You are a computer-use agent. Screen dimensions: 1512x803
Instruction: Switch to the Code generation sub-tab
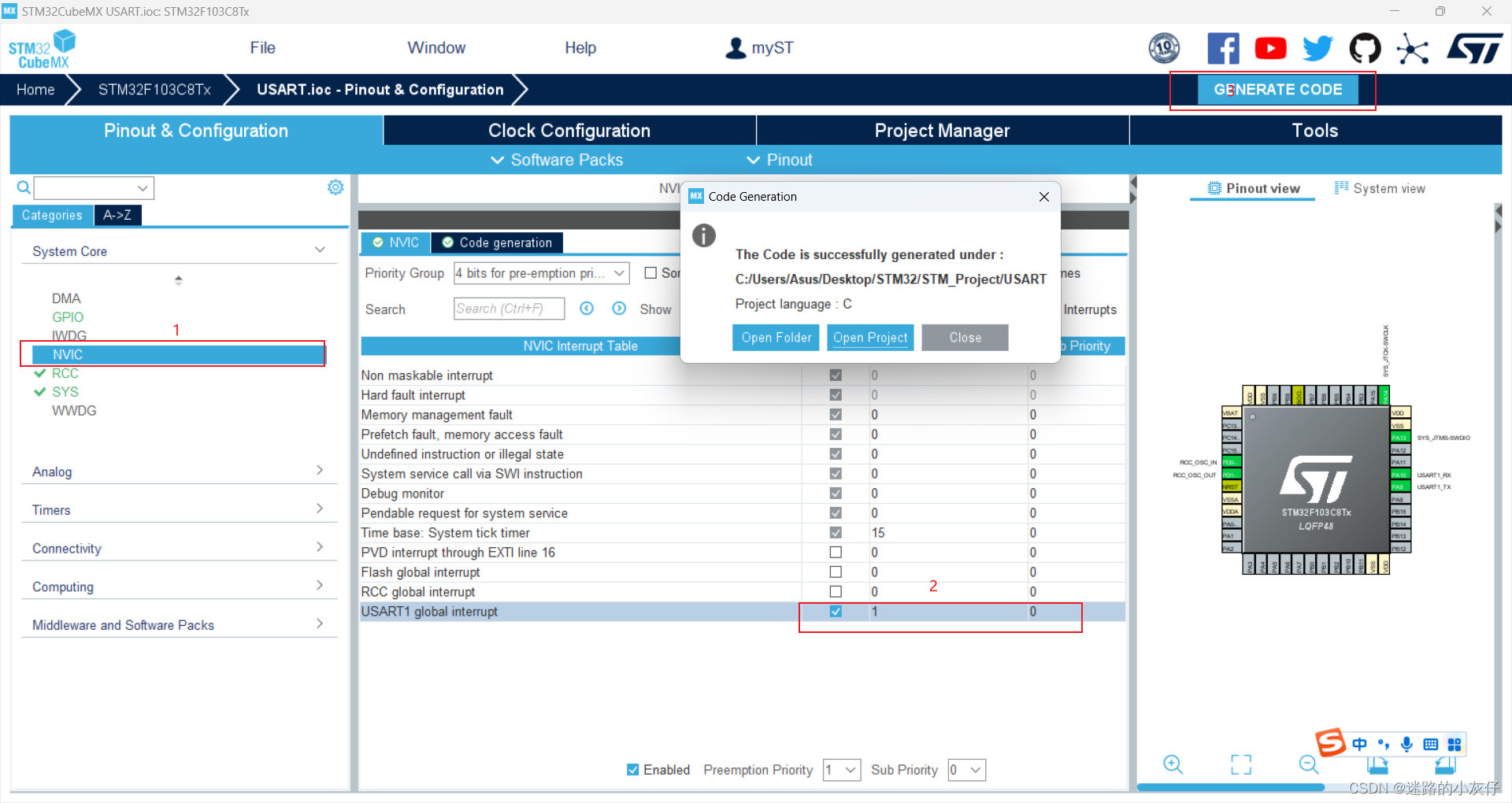[x=497, y=242]
